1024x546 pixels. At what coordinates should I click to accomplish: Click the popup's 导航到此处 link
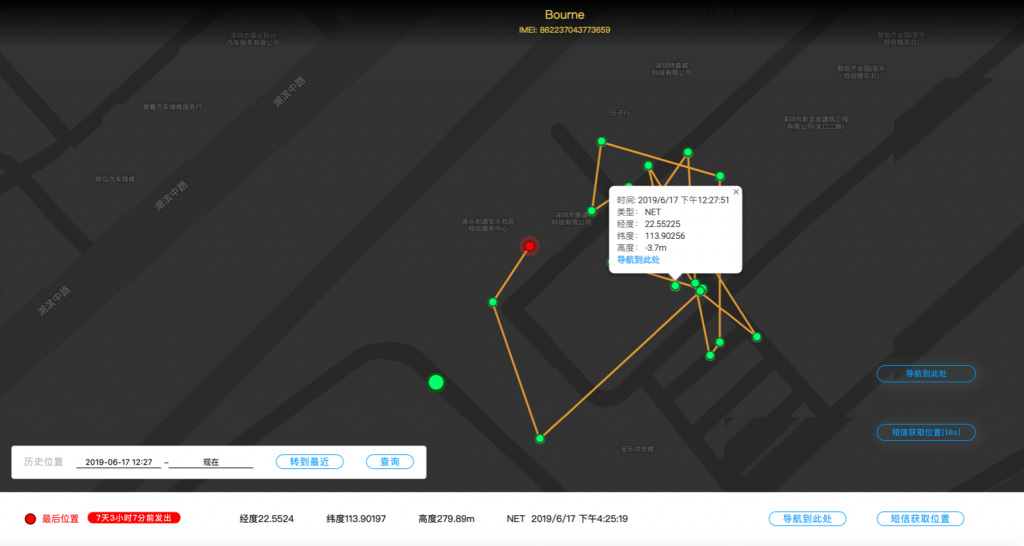point(638,260)
